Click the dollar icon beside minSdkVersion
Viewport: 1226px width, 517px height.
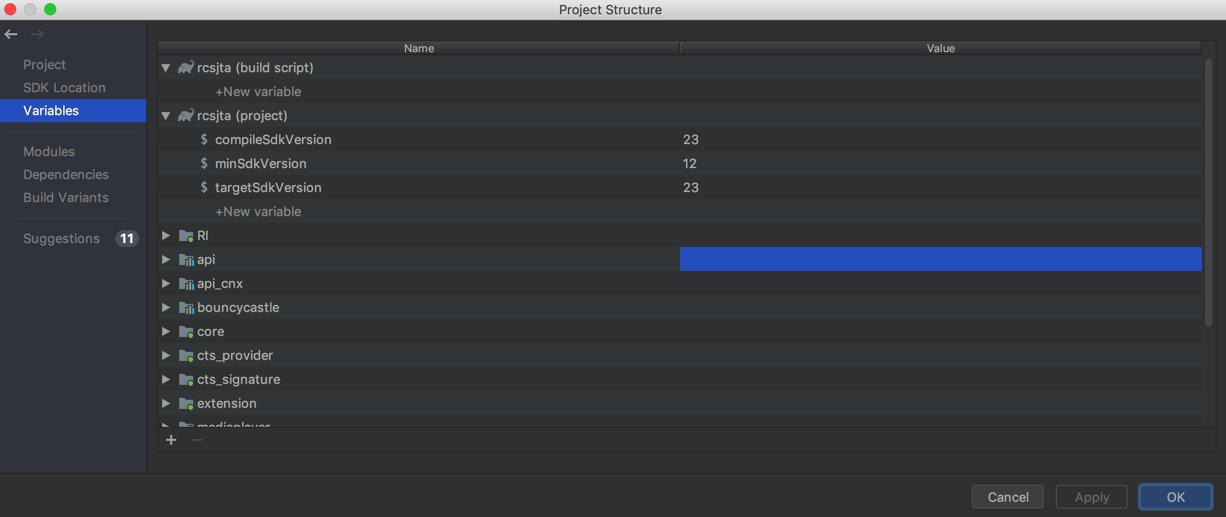click(204, 163)
